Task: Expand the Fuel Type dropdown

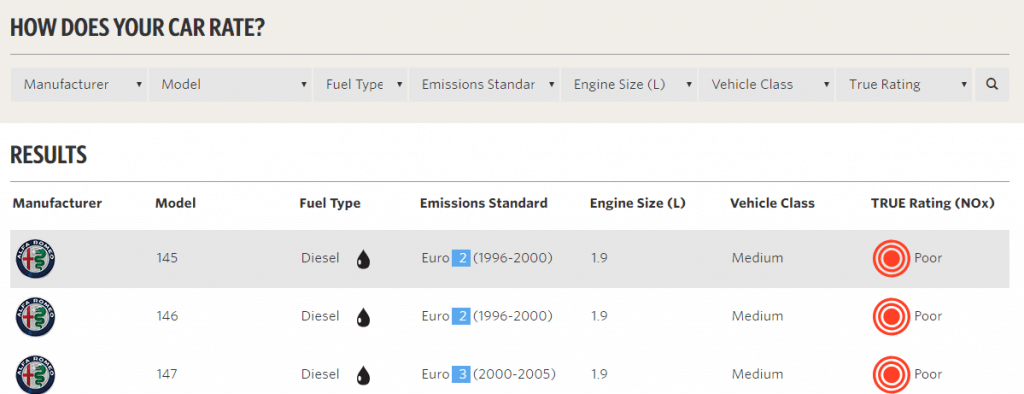Action: [x=360, y=84]
